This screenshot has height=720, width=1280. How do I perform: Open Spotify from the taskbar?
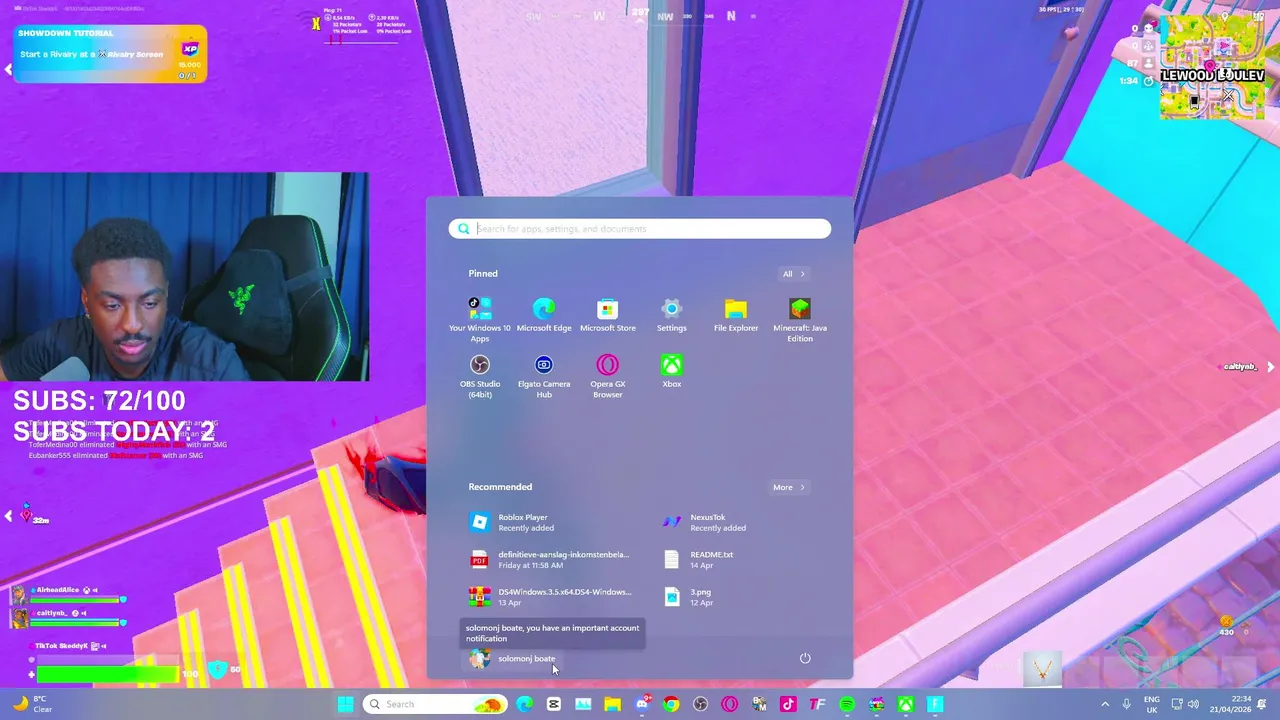pos(847,704)
